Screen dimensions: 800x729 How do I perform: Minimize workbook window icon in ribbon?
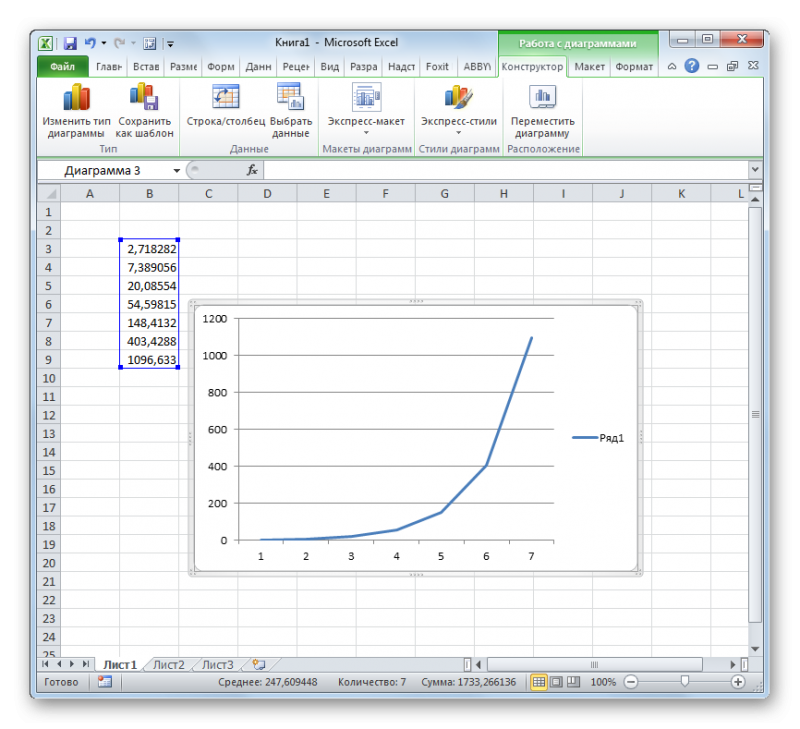(x=713, y=67)
